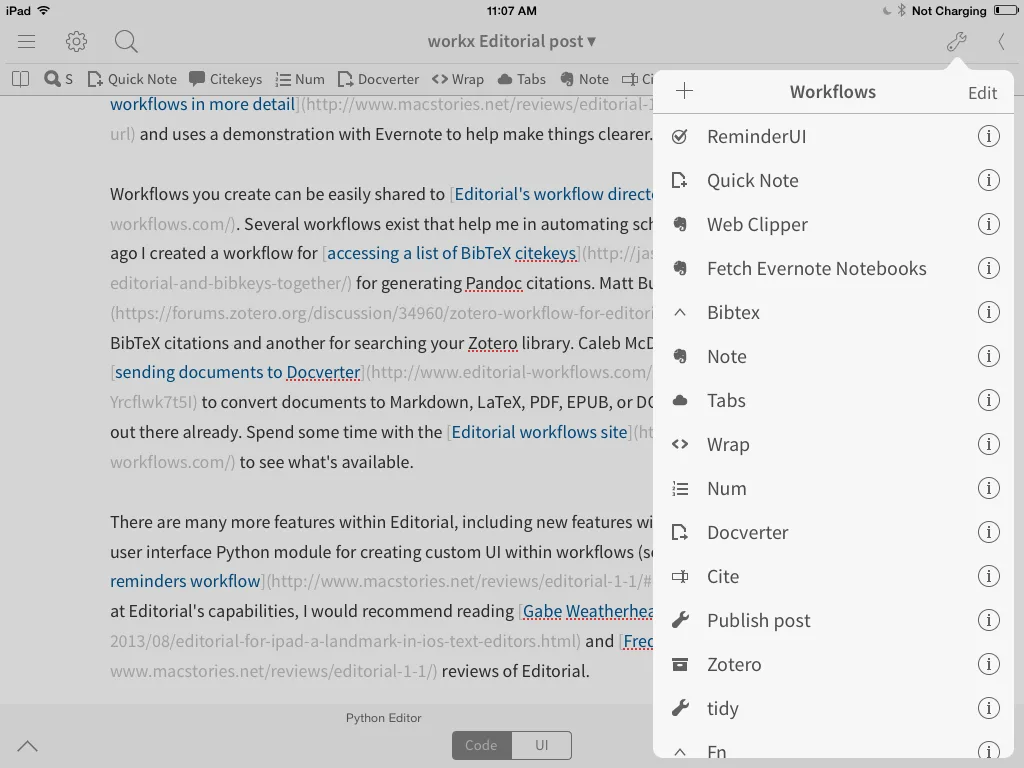Show info for Quick Note workflow
The height and width of the screenshot is (768, 1024).
[x=989, y=180]
